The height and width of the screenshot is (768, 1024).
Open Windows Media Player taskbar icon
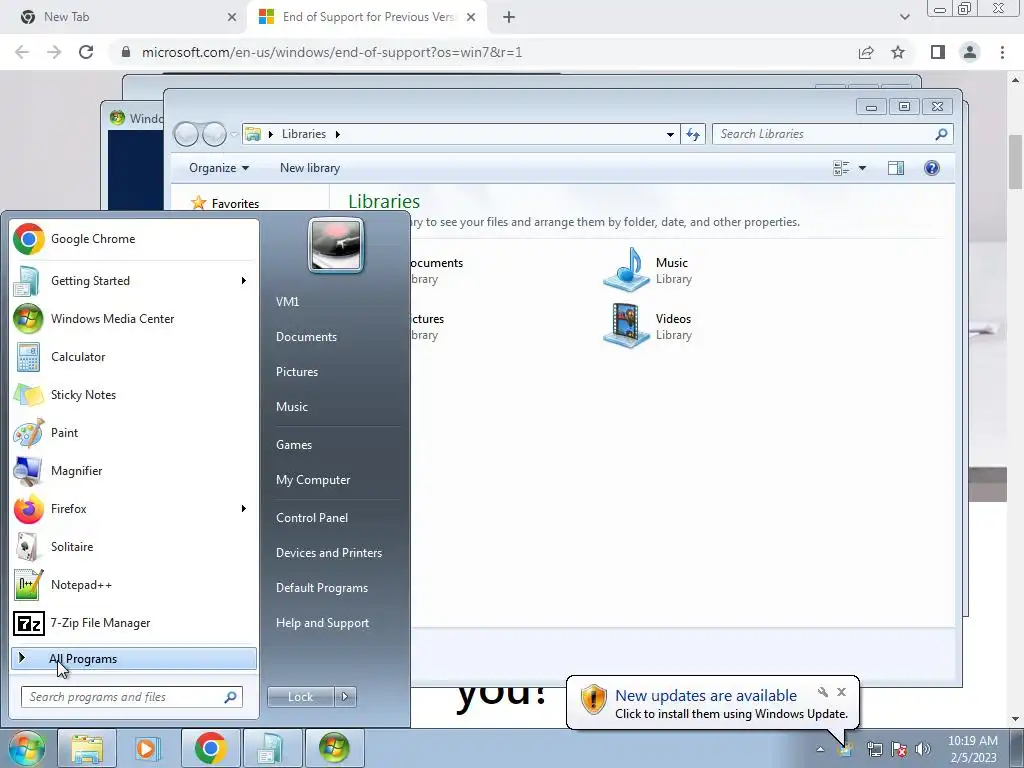[x=148, y=748]
